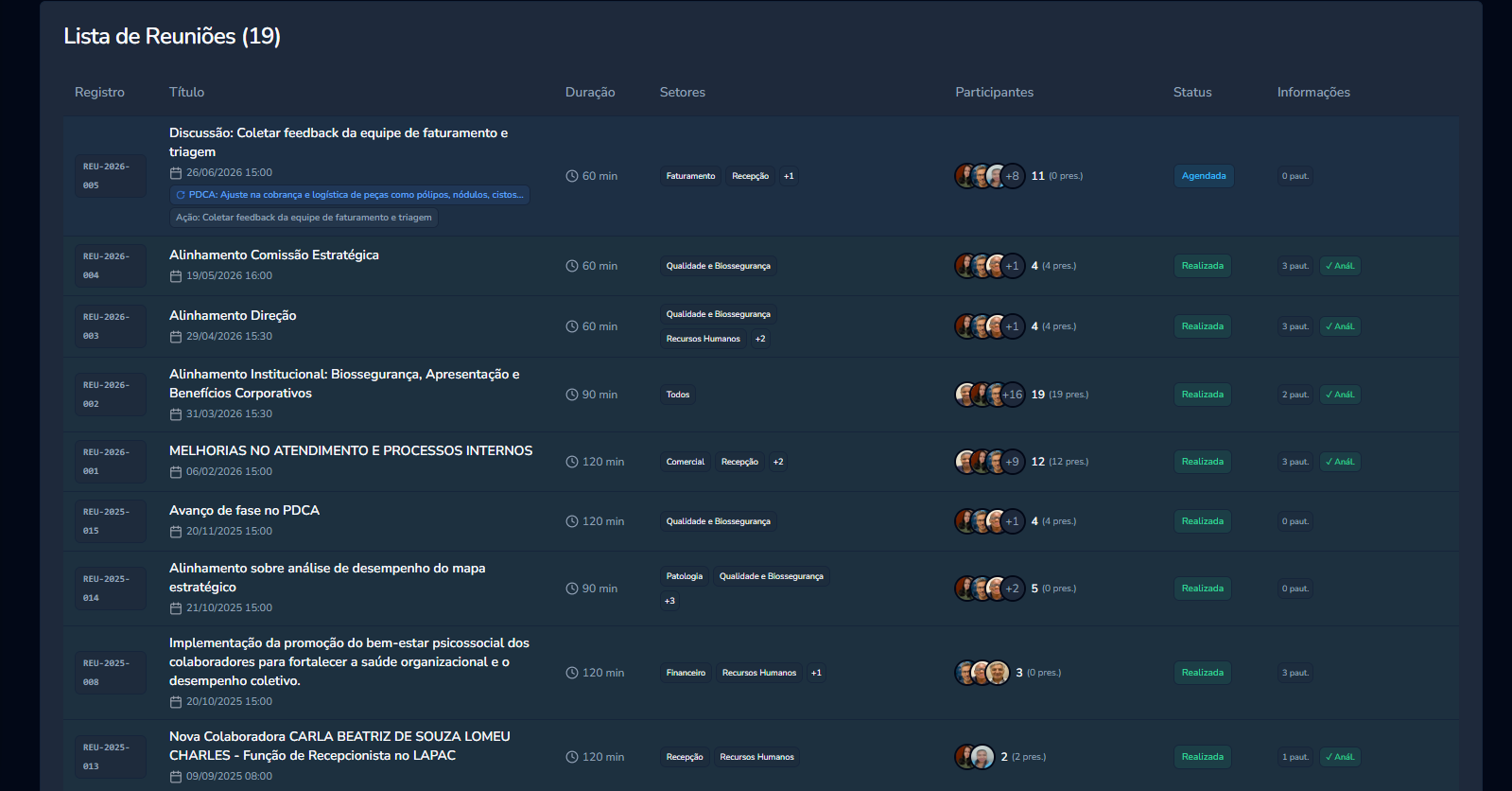Click the Todos sector tag
Viewport: 1512px width, 791px height.
click(678, 395)
